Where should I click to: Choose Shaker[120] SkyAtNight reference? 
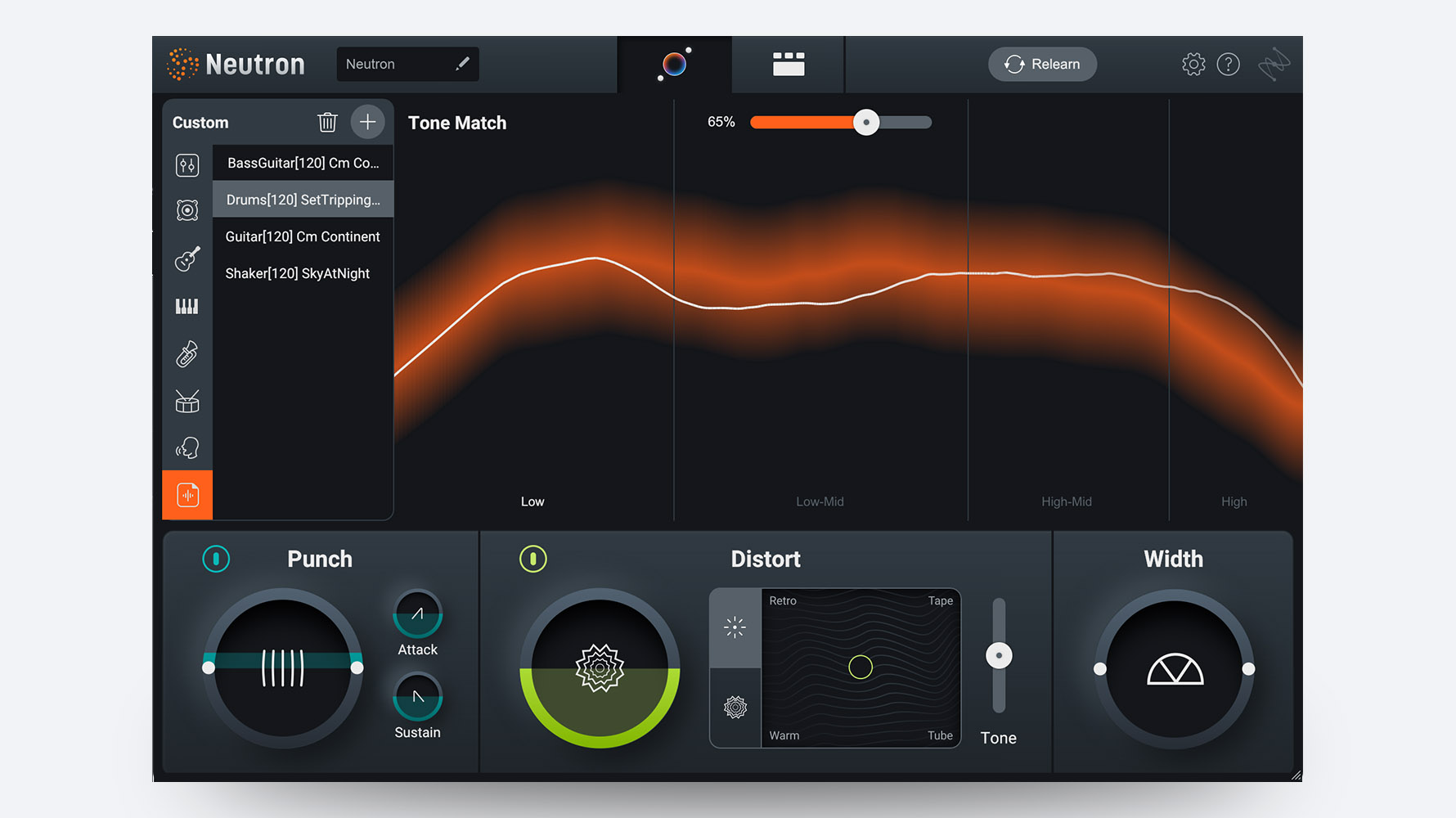(x=298, y=273)
